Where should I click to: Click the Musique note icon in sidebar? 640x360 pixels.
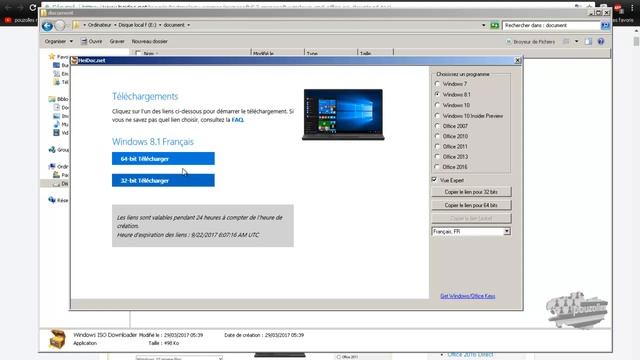click(x=56, y=124)
